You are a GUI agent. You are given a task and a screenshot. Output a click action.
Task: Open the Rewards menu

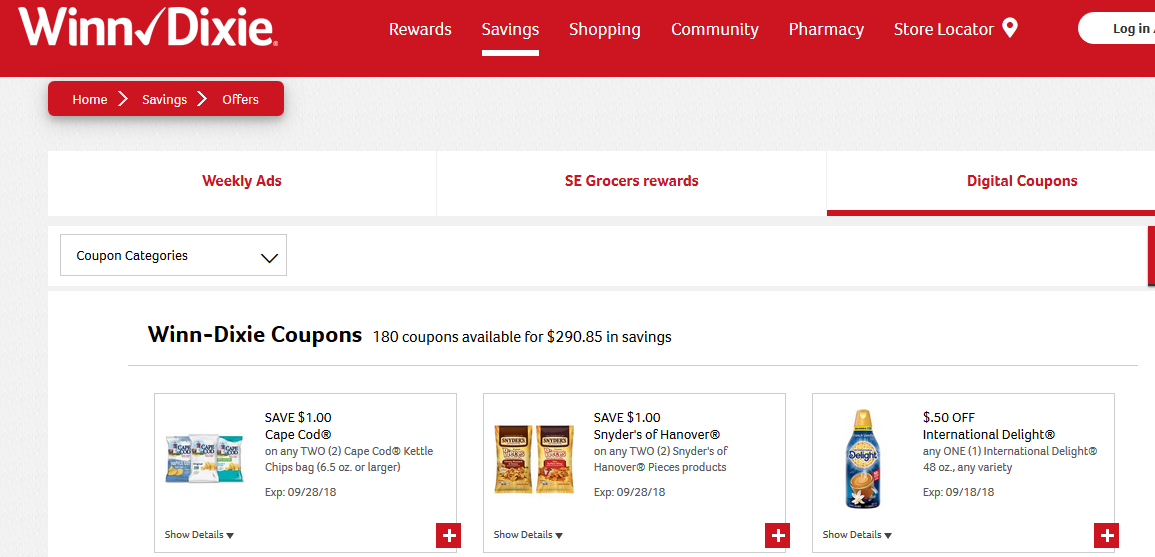click(420, 29)
